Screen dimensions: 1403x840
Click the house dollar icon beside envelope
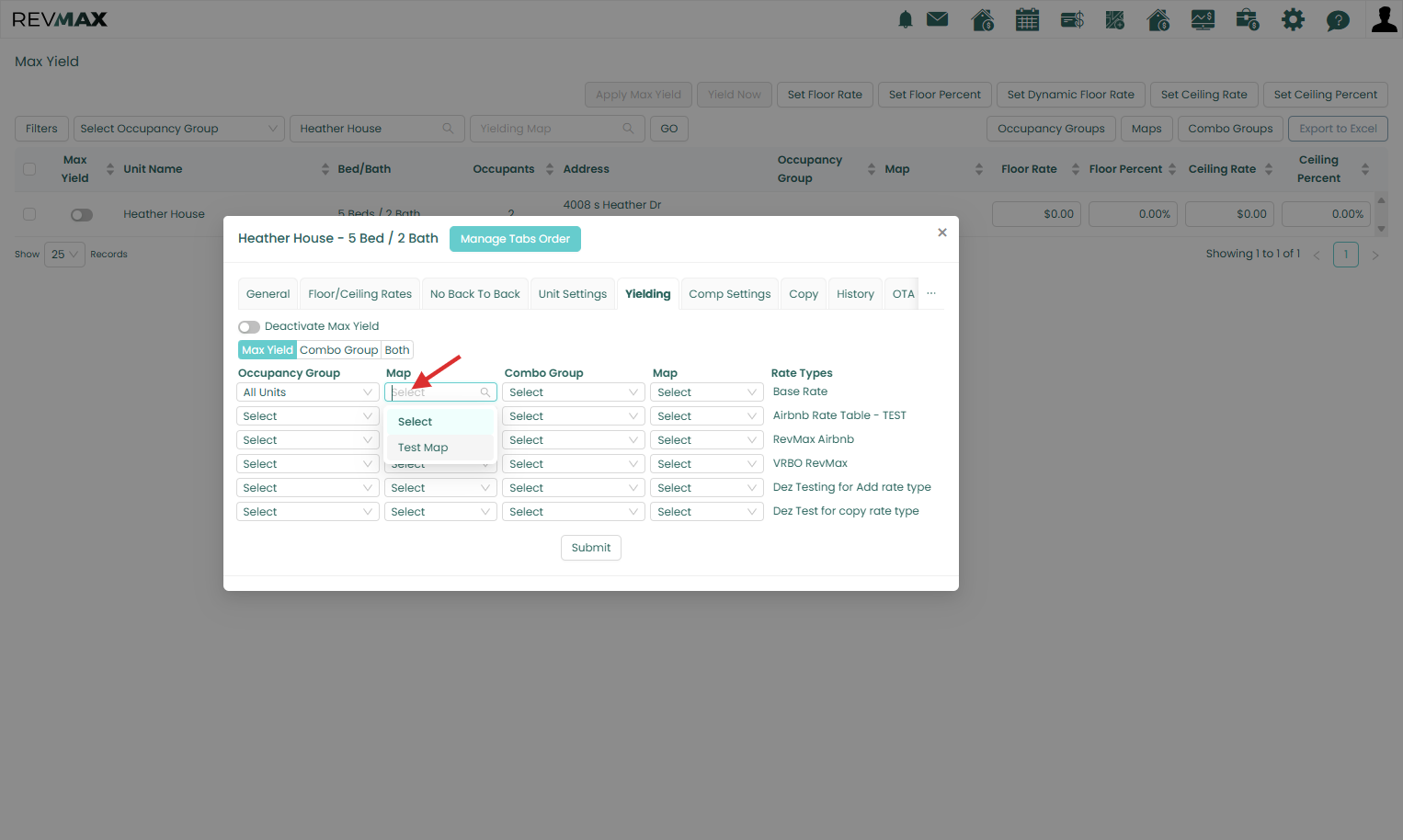tap(983, 19)
